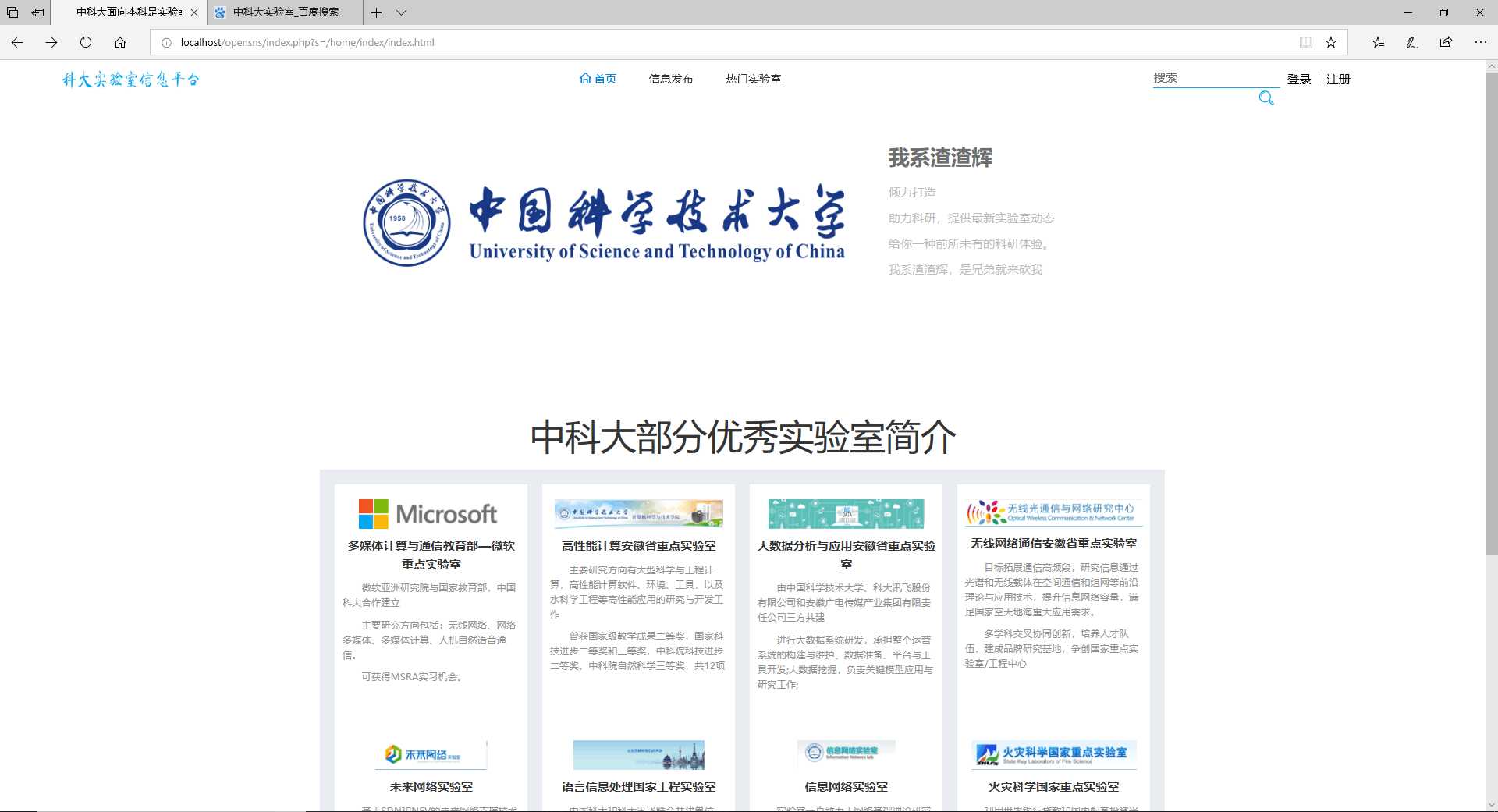Click the web notes pen icon
The image size is (1498, 812).
click(x=1411, y=42)
